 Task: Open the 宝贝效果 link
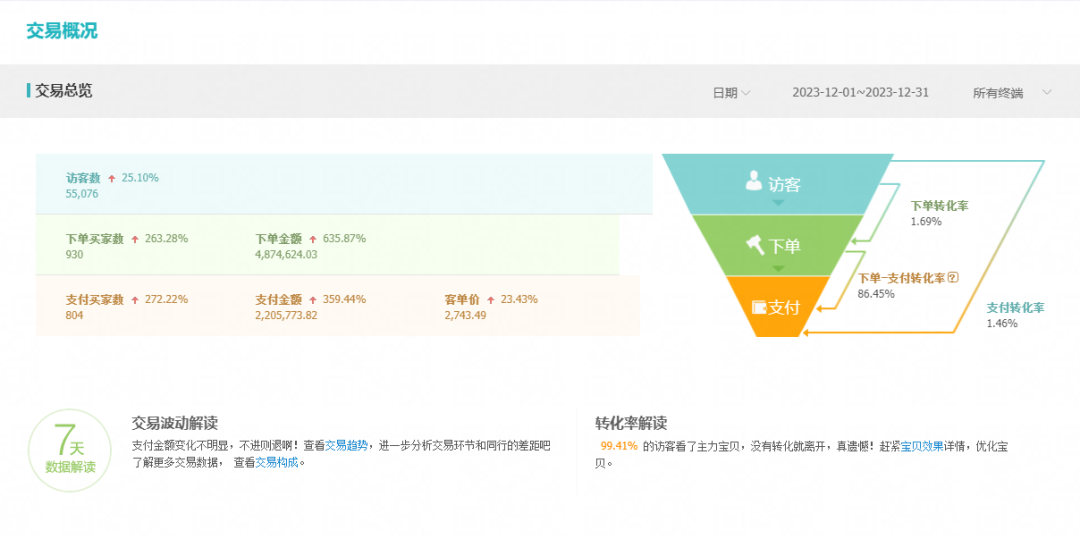922,445
